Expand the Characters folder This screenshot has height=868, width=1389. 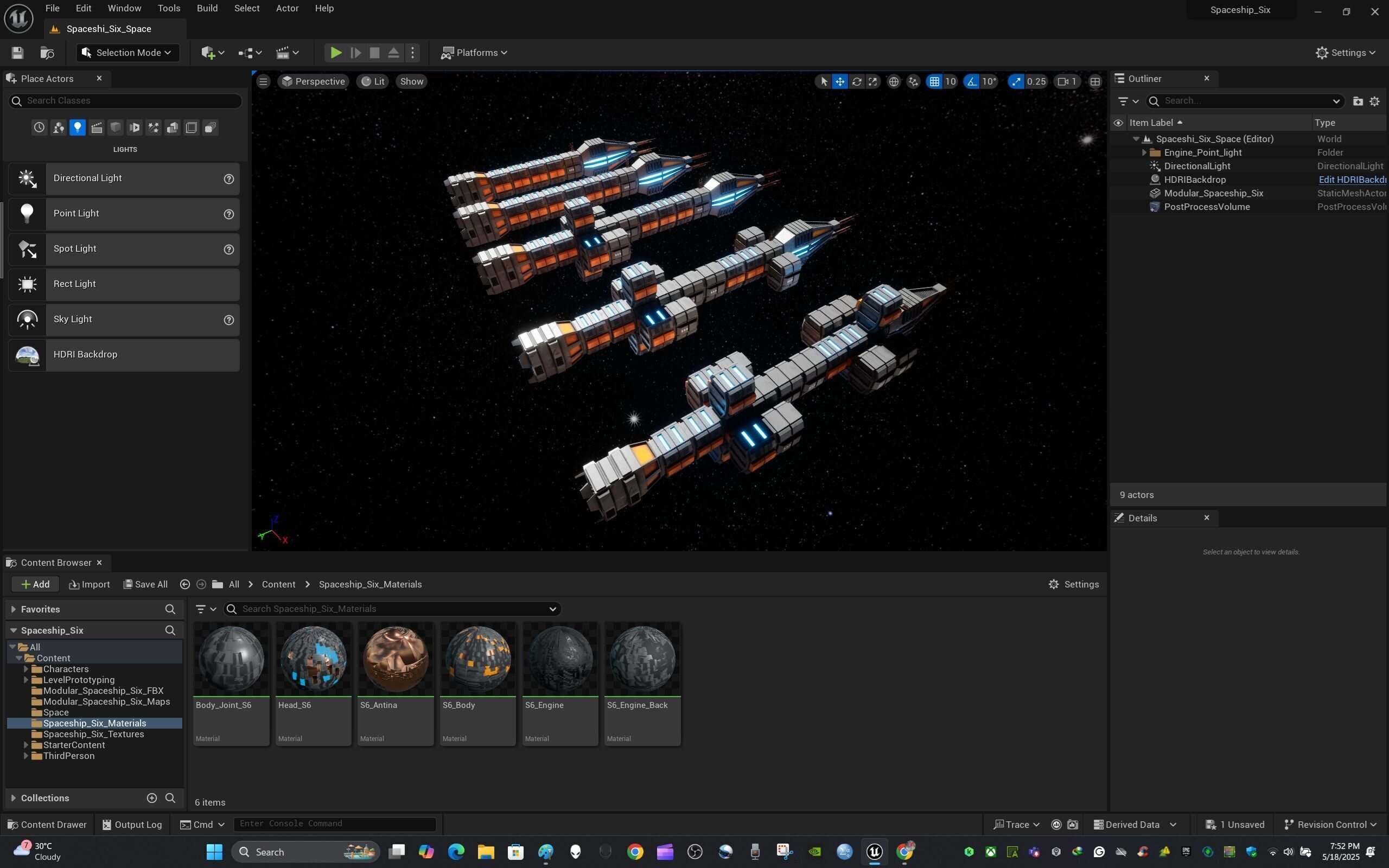pyautogui.click(x=26, y=669)
